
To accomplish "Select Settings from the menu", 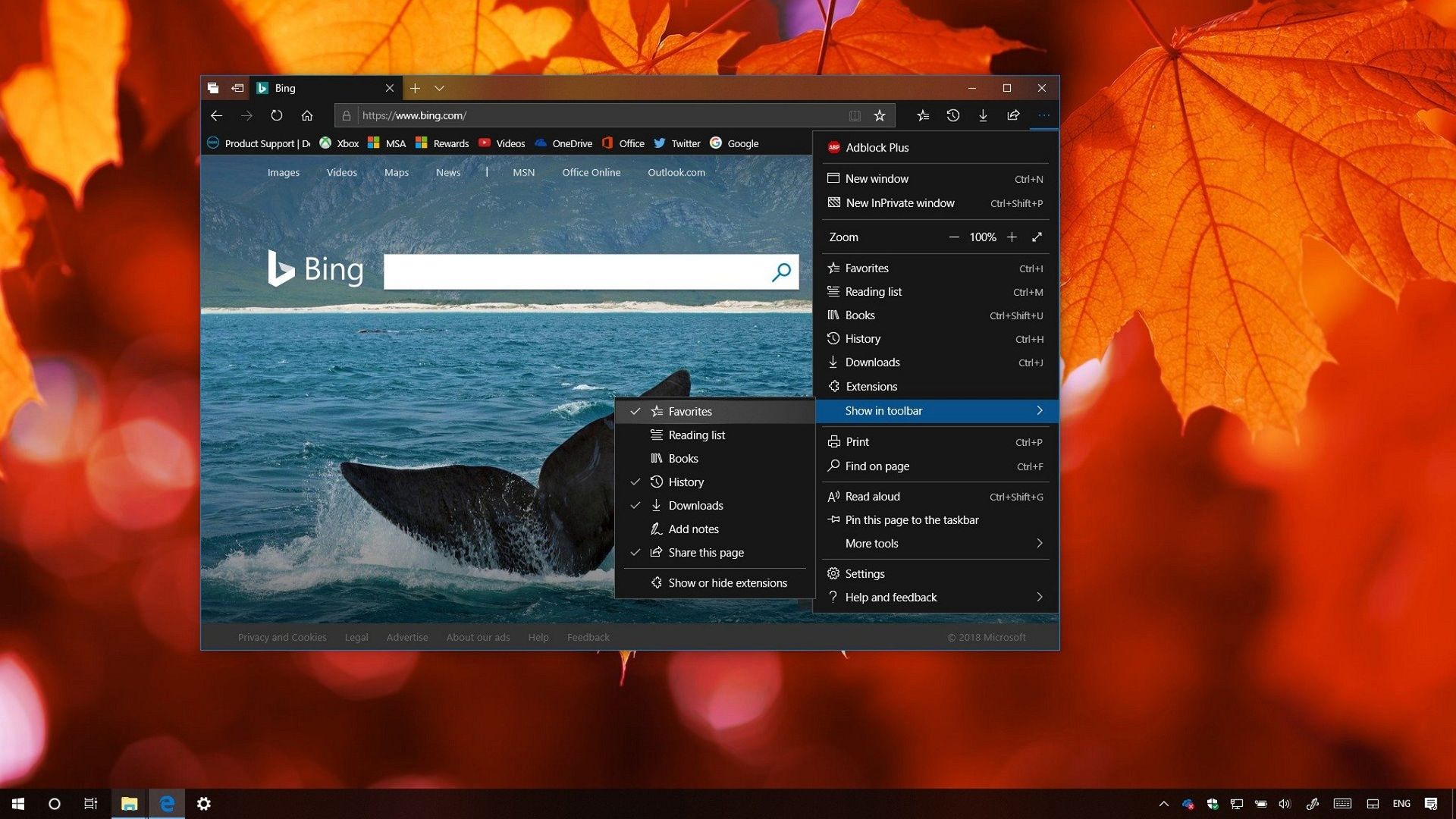I will (x=865, y=573).
